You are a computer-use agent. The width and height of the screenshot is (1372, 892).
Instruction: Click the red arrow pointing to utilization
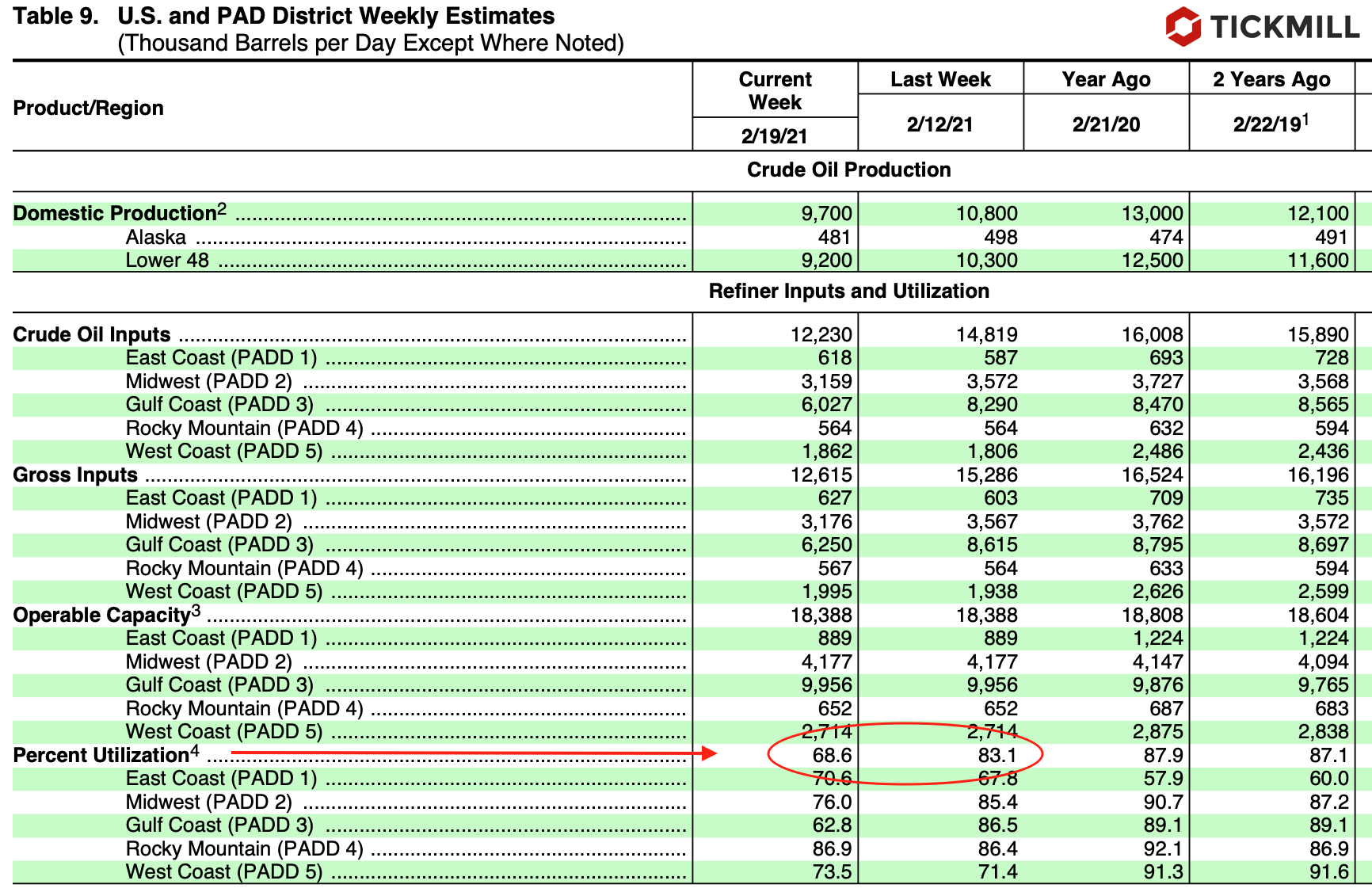click(474, 753)
